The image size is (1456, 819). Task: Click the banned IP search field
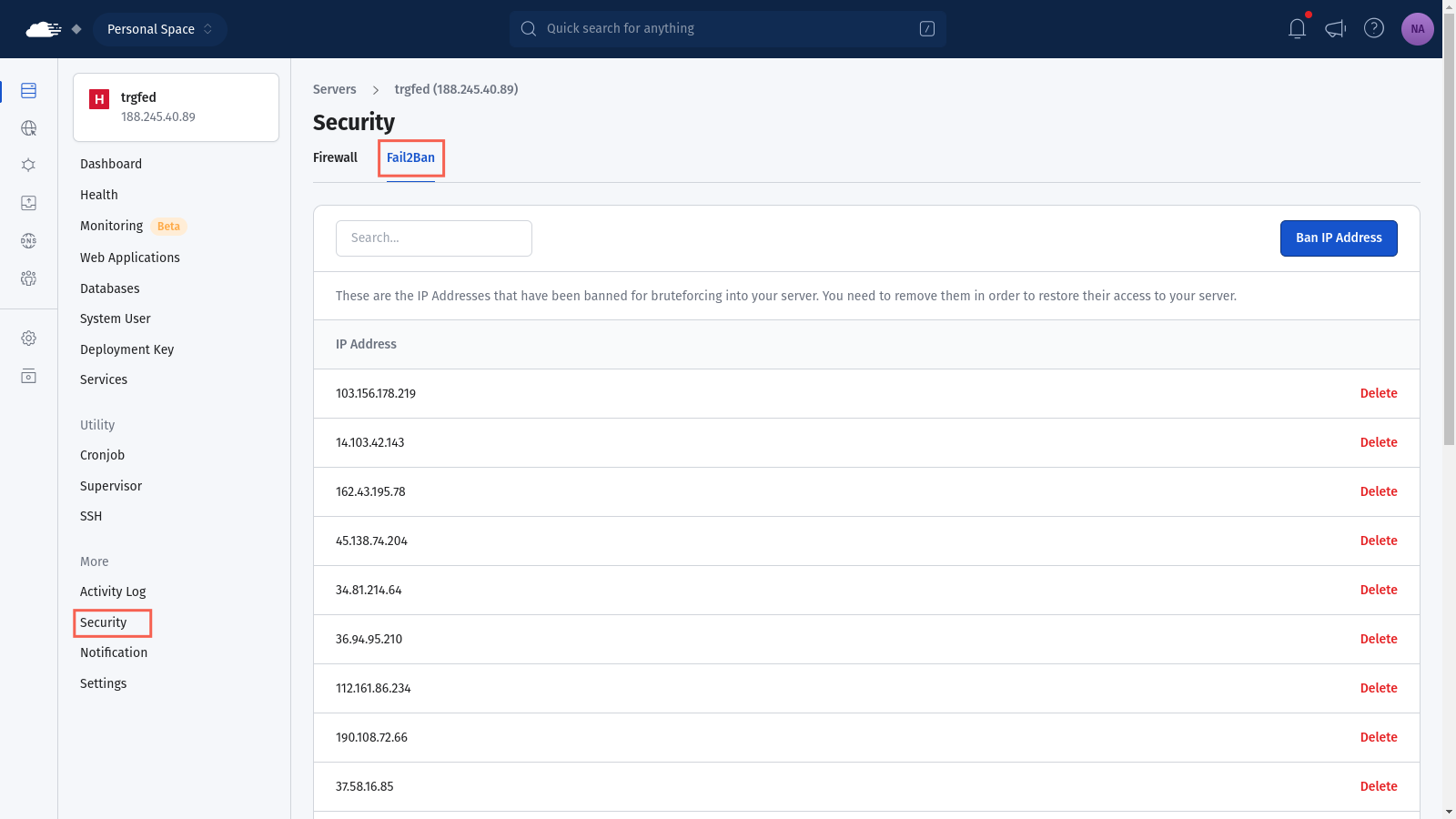(434, 238)
